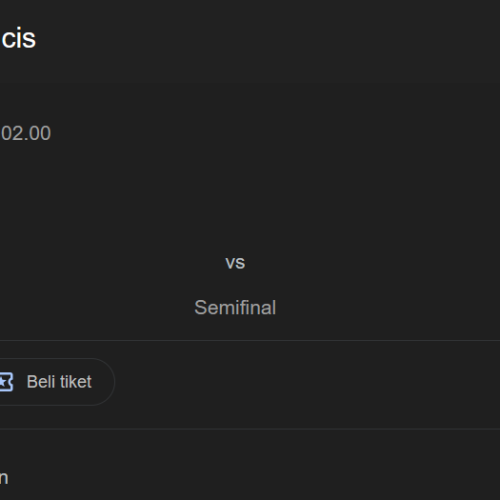
Task: Click the word Beli in the button
Action: click(41, 382)
